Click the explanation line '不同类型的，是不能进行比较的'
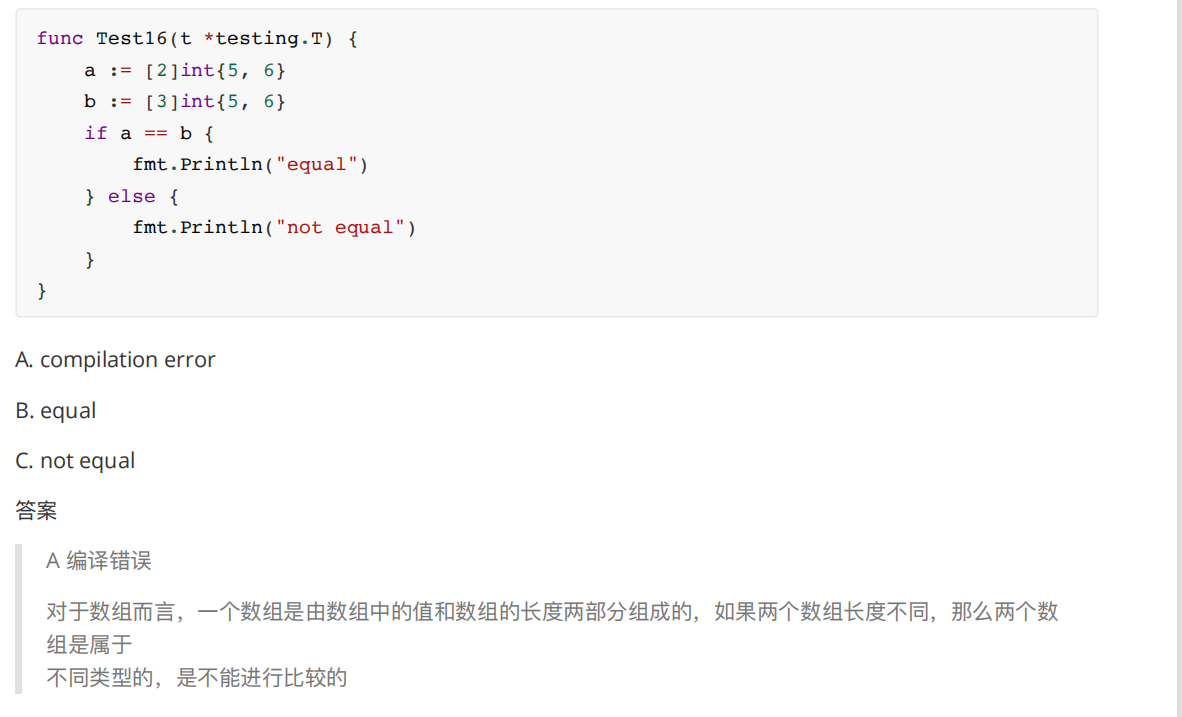The height and width of the screenshot is (717, 1182). point(196,678)
